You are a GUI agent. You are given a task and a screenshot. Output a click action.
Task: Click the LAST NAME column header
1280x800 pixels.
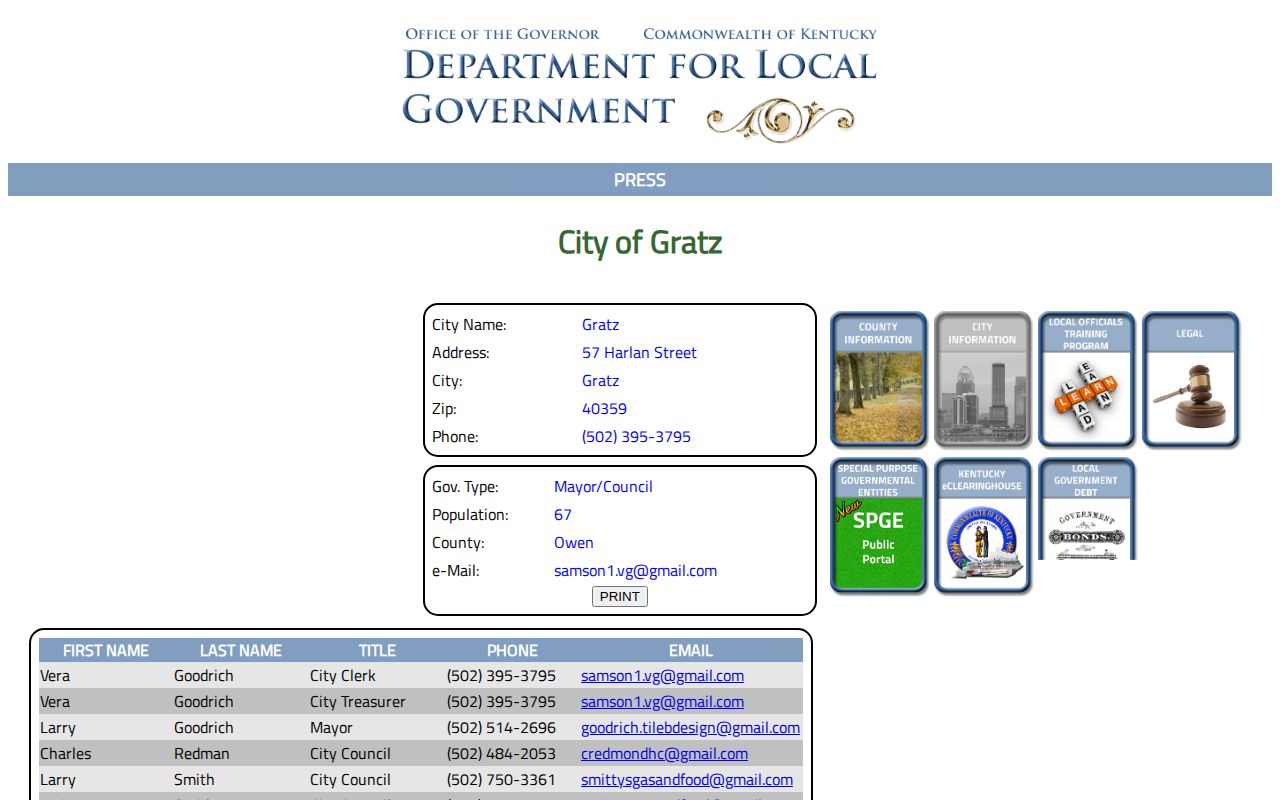pos(241,650)
